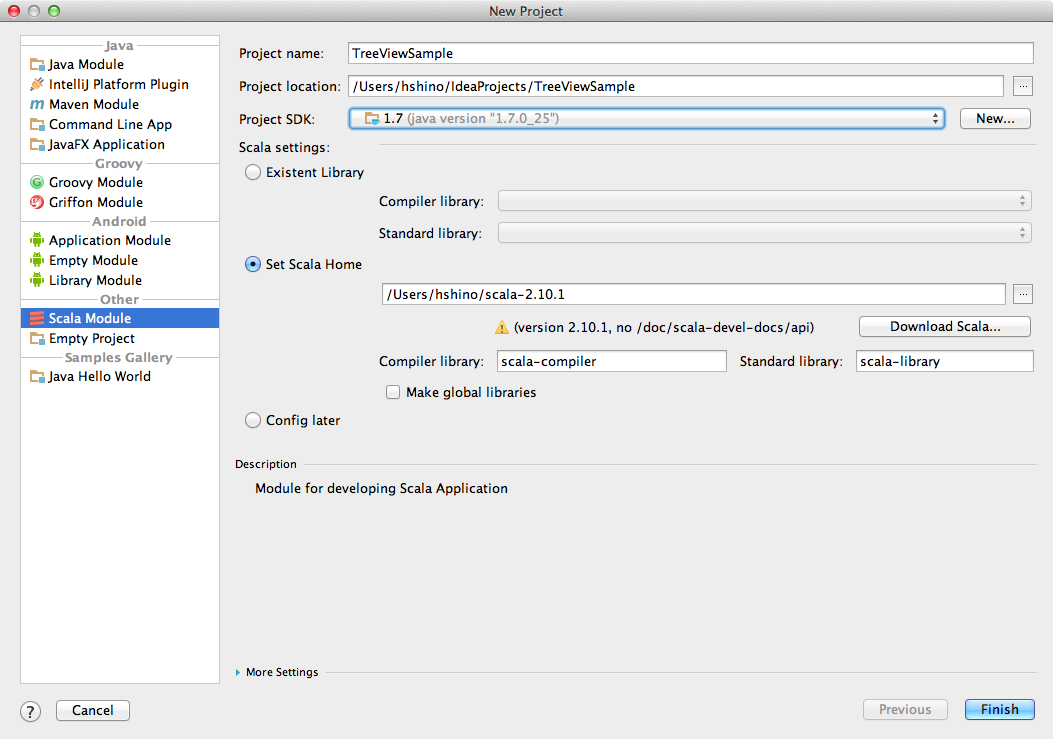Viewport: 1053px width, 739px height.
Task: Click the Griffon Module red icon
Action: pos(37,202)
